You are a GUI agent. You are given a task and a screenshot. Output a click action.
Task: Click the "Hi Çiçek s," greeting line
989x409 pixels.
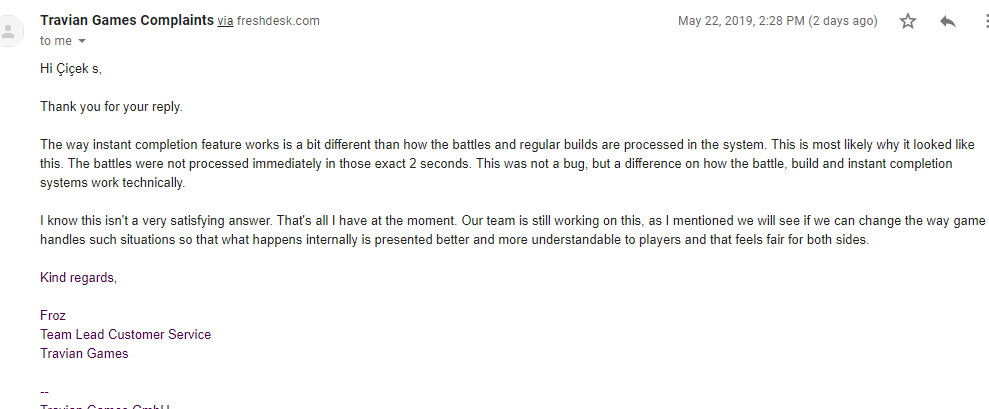(x=71, y=70)
